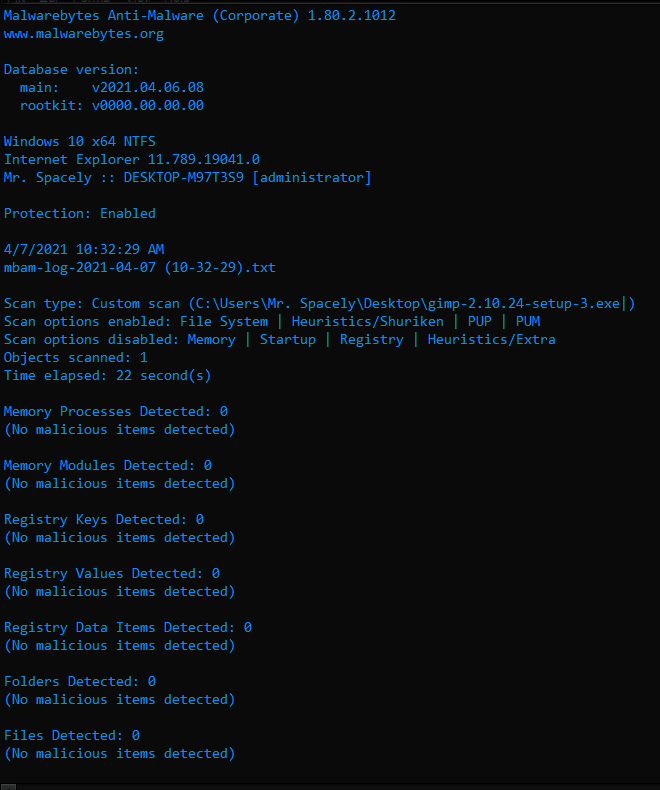The height and width of the screenshot is (790, 660).
Task: Click the main database version v2021.04.06.08
Action: [x=148, y=88]
